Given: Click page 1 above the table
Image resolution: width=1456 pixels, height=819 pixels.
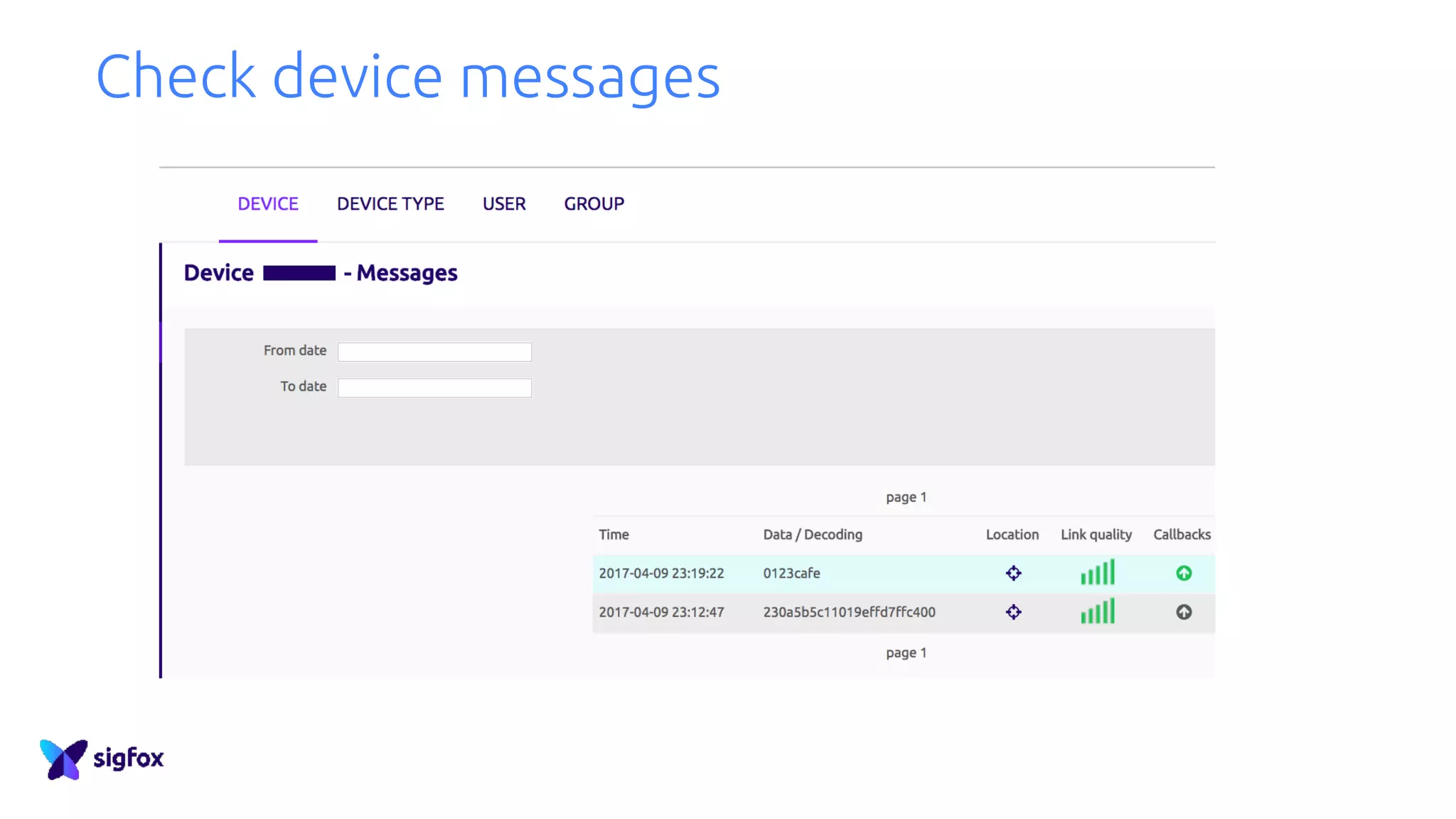Looking at the screenshot, I should point(906,498).
